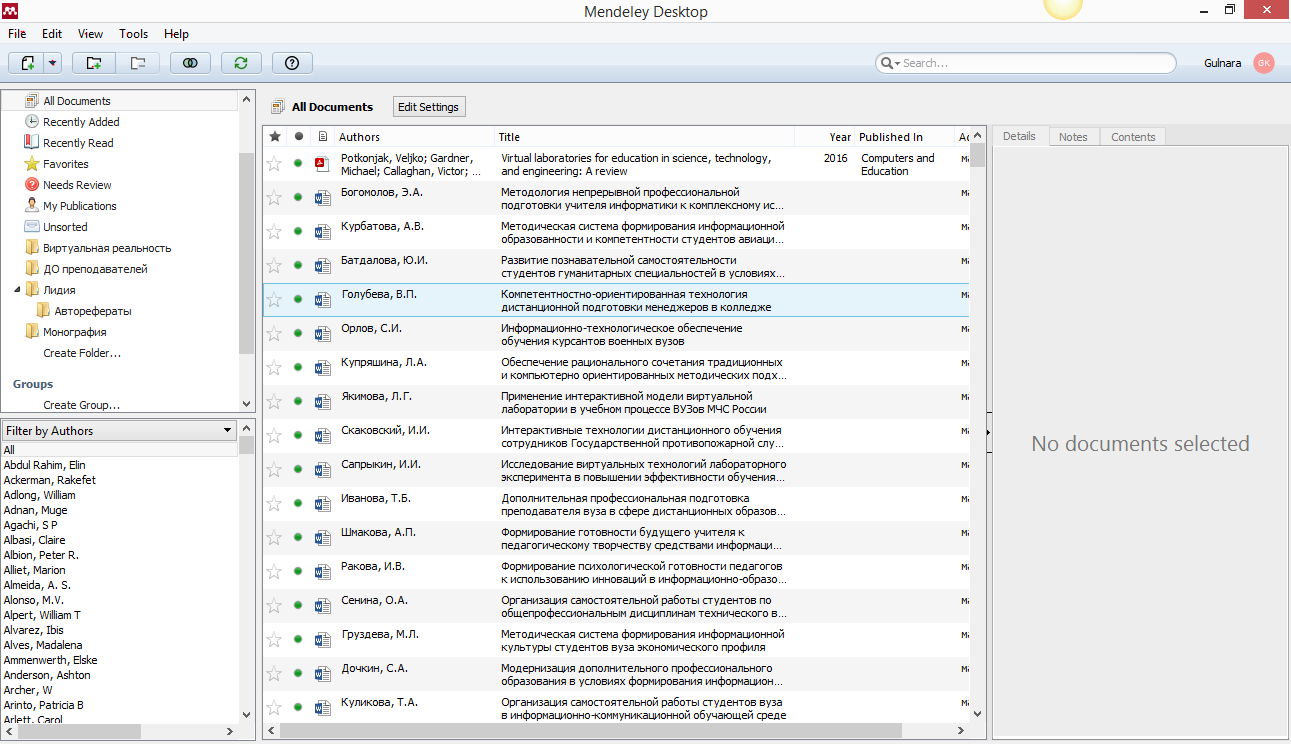
Task: Toggle read status dot for Сапрыкин row
Action: click(298, 469)
